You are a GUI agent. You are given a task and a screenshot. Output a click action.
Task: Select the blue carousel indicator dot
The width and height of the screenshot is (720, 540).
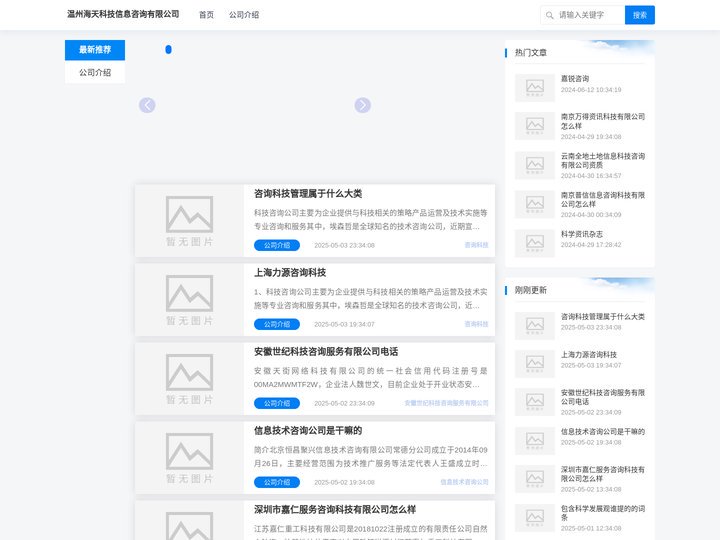169,50
